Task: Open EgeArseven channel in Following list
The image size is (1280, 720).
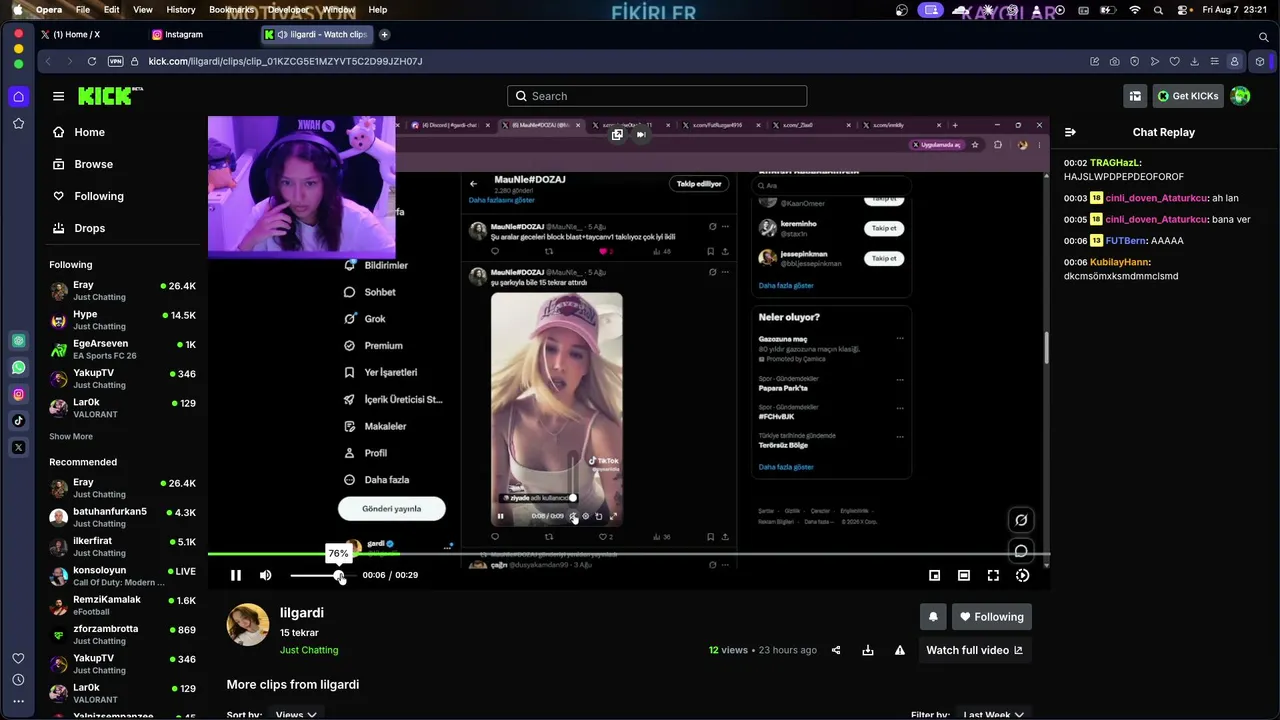Action: (x=122, y=349)
